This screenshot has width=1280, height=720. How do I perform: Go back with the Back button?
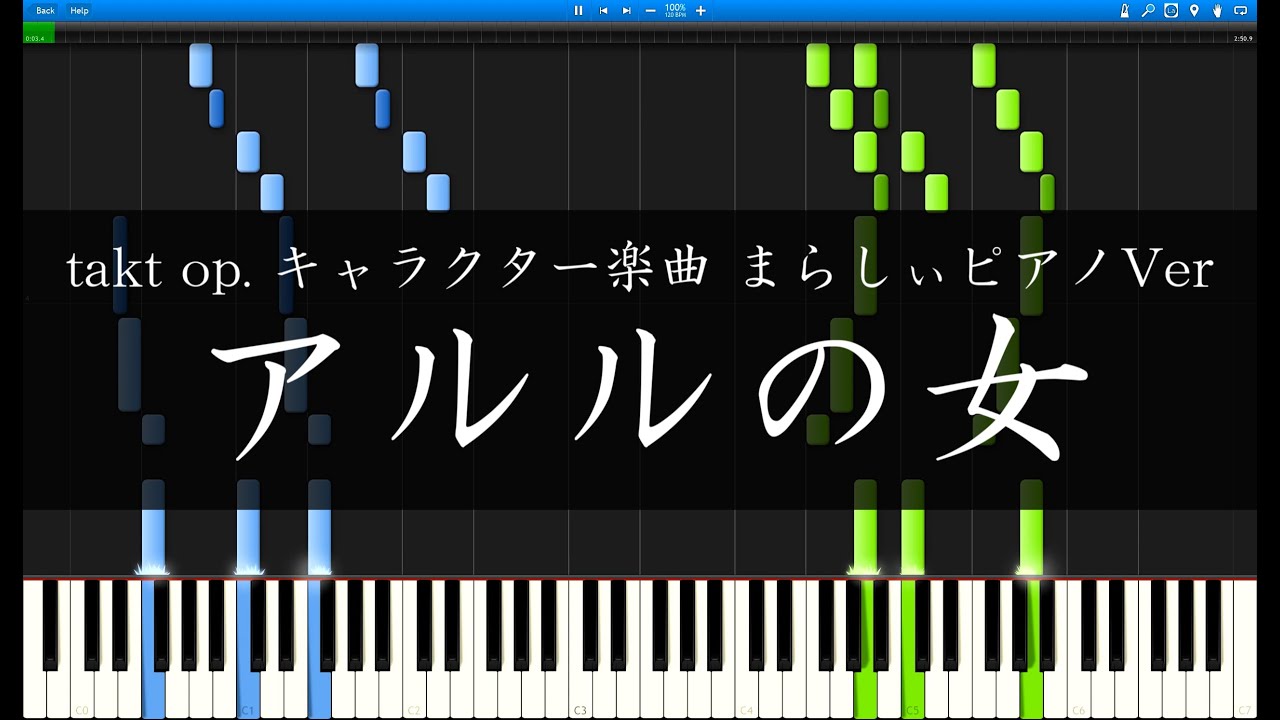(45, 10)
